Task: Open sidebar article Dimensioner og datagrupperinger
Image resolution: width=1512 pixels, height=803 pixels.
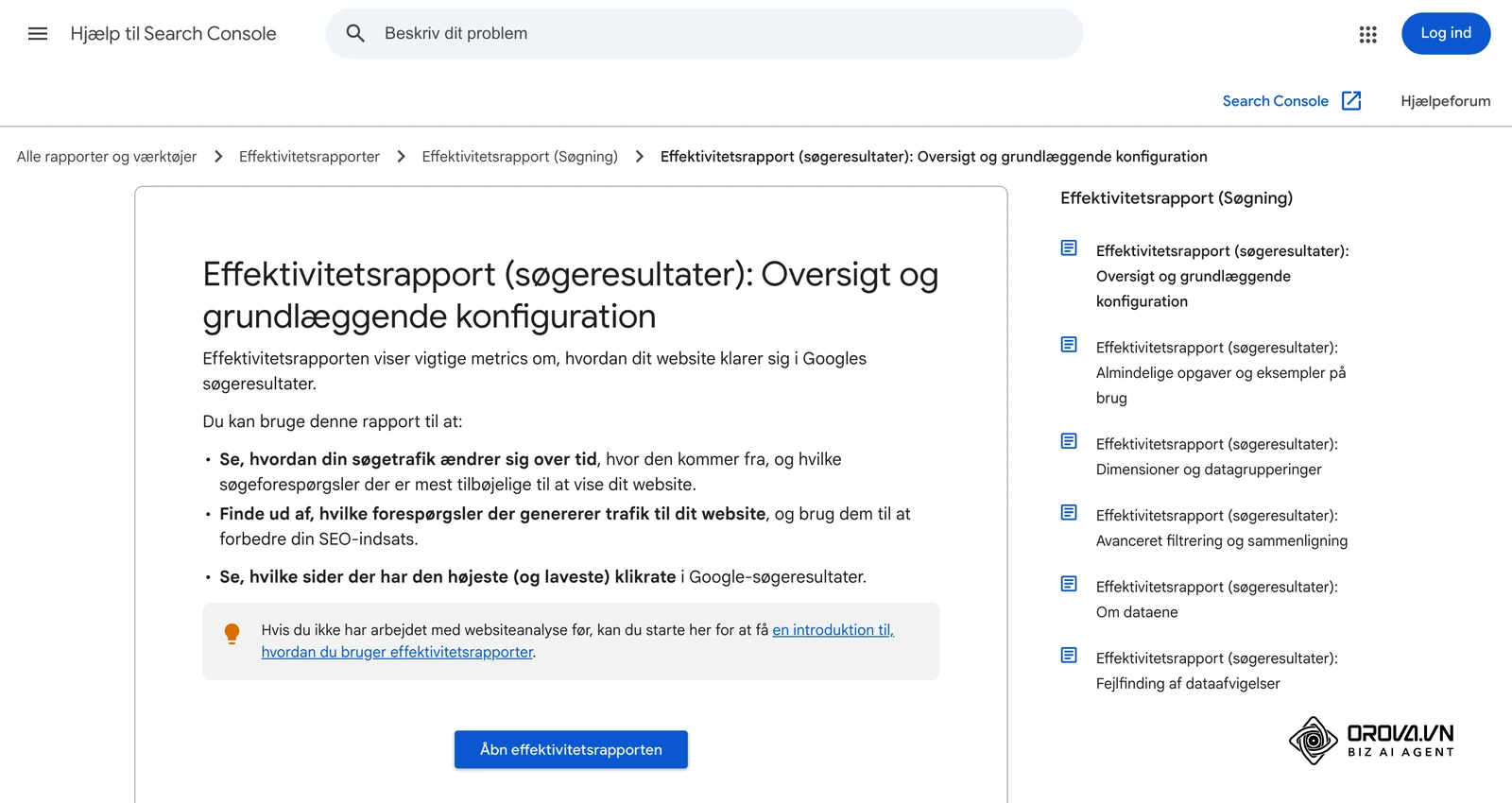Action: click(x=1217, y=456)
